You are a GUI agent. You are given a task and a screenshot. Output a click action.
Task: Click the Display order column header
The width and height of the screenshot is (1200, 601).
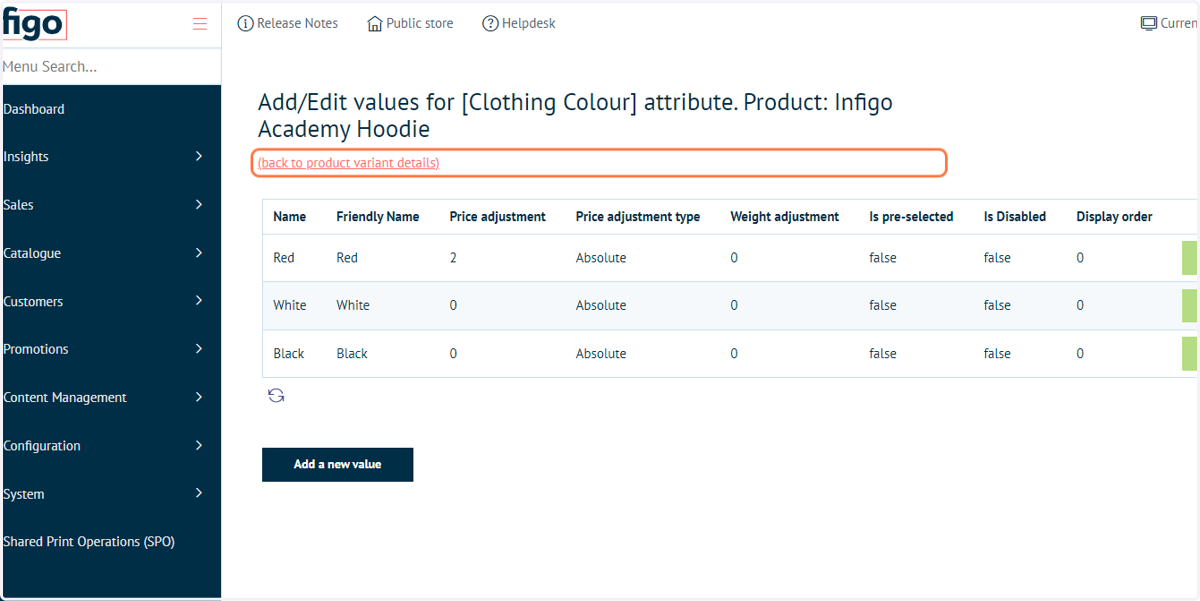1114,216
